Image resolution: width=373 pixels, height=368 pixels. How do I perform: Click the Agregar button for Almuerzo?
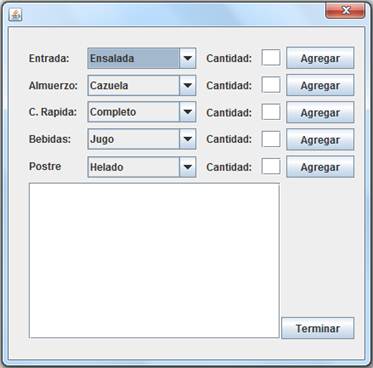[320, 85]
